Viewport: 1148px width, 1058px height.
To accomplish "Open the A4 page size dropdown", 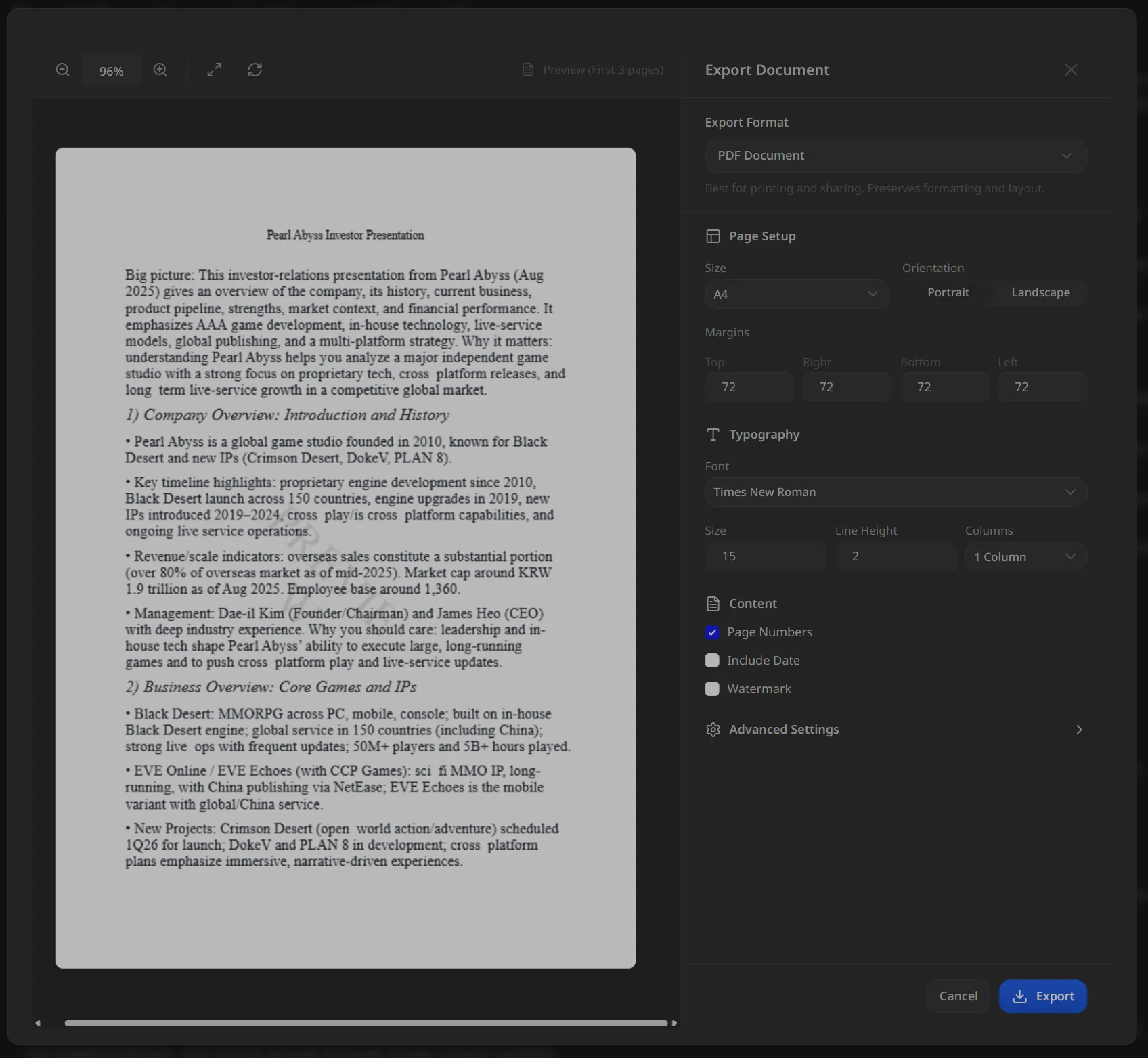I will pos(796,294).
